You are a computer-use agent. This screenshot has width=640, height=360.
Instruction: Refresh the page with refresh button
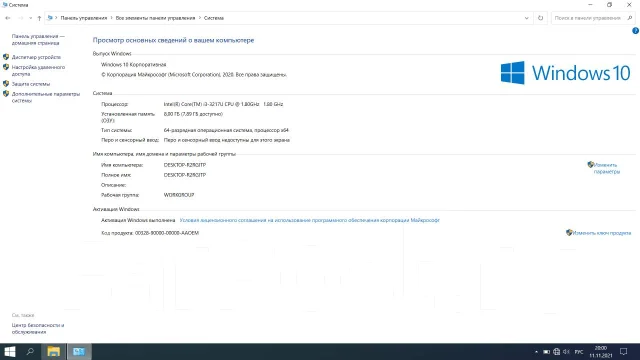(540, 18)
